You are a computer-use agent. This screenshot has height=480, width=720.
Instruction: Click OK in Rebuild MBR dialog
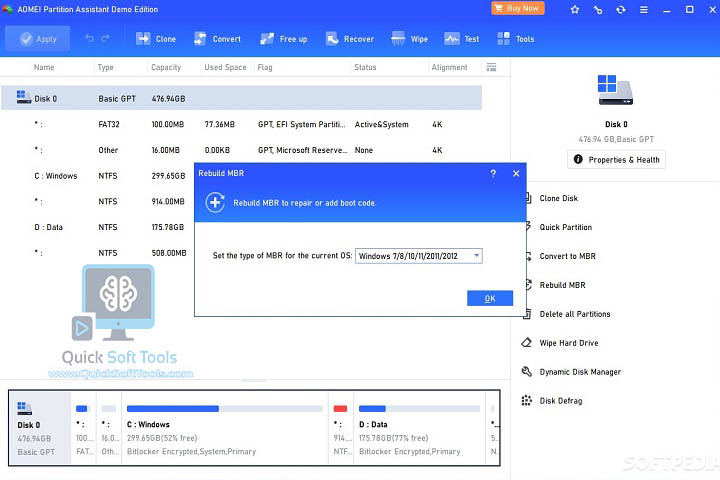pyautogui.click(x=489, y=298)
